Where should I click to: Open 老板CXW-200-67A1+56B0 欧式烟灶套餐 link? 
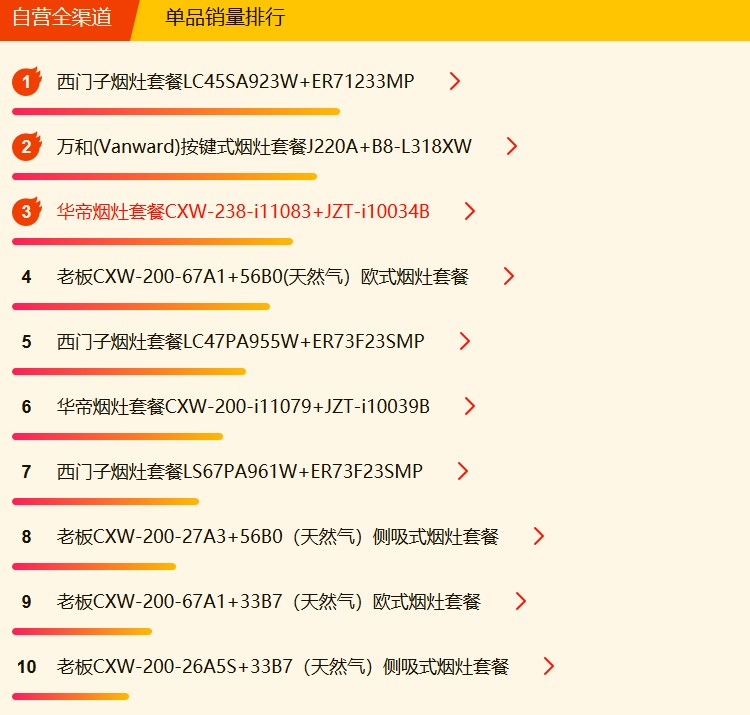click(263, 276)
